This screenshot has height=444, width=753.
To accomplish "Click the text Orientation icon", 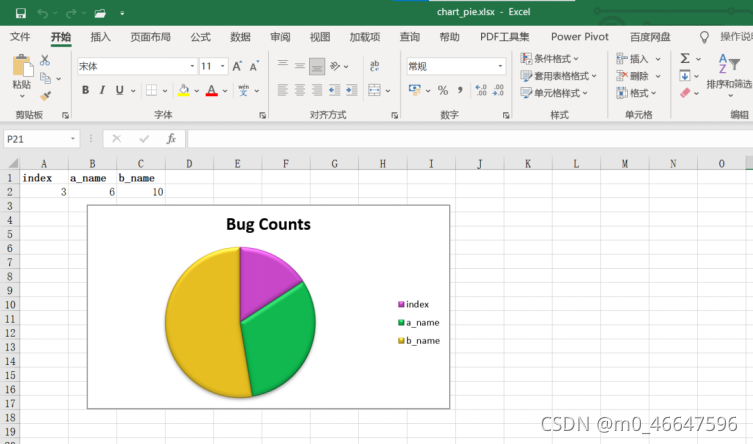I will [x=335, y=66].
